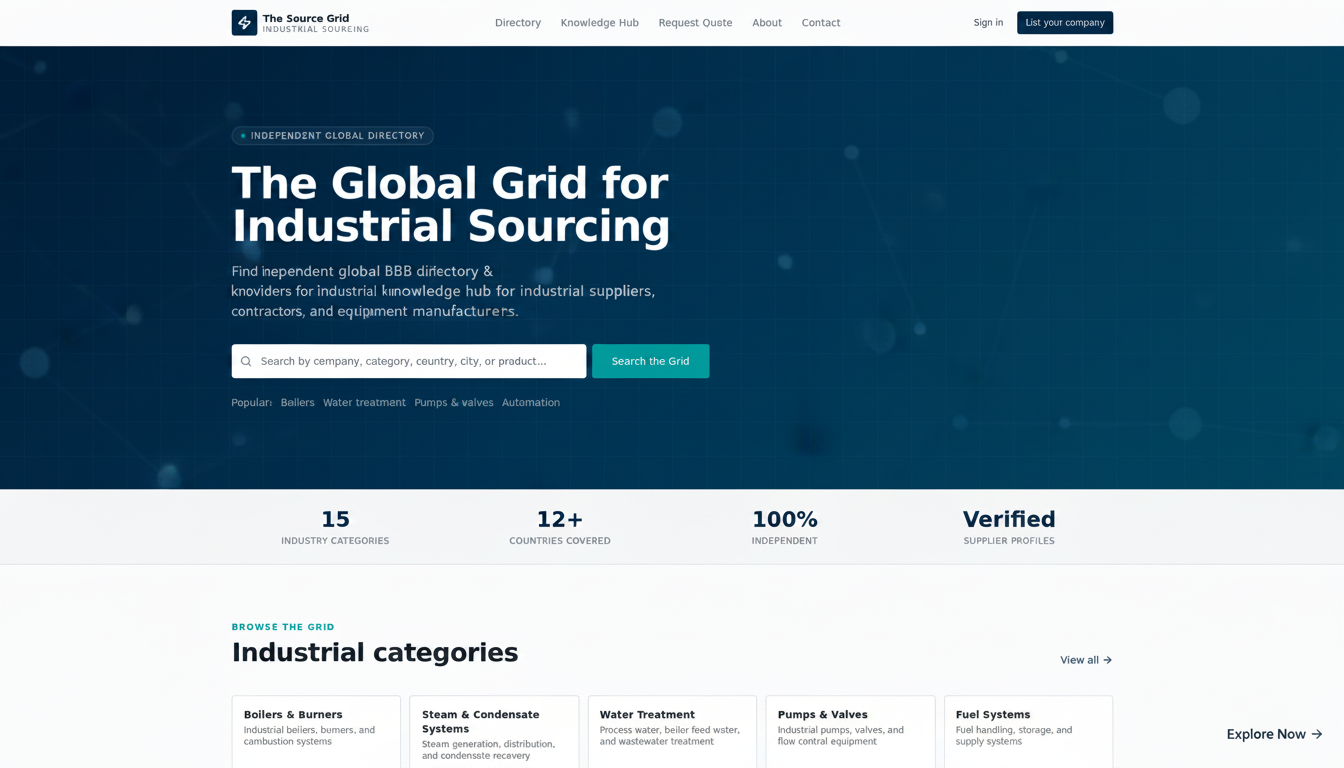Viewport: 1344px width, 768px height.
Task: Click the 15 Industry Categories stat
Action: click(335, 527)
